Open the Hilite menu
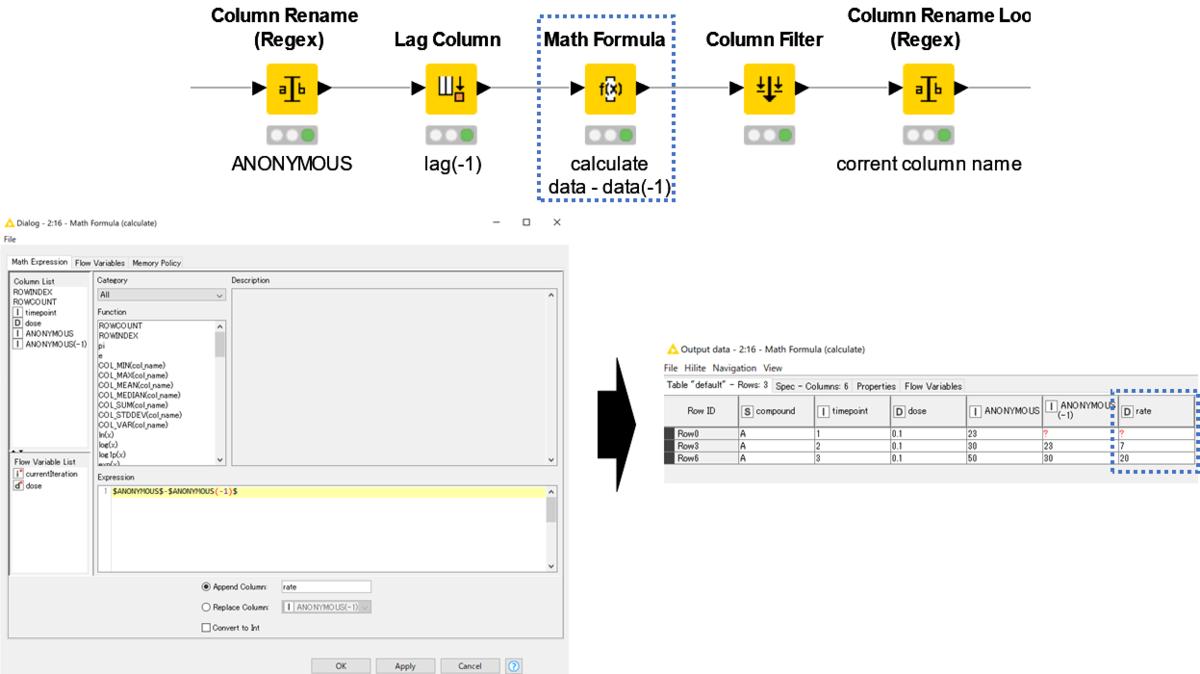The width and height of the screenshot is (1200, 674). tap(695, 368)
